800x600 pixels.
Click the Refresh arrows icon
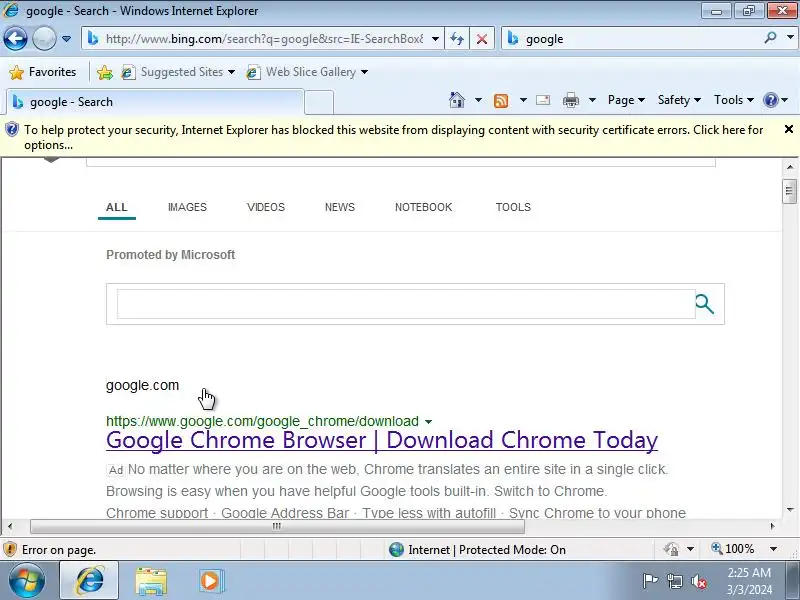click(457, 39)
